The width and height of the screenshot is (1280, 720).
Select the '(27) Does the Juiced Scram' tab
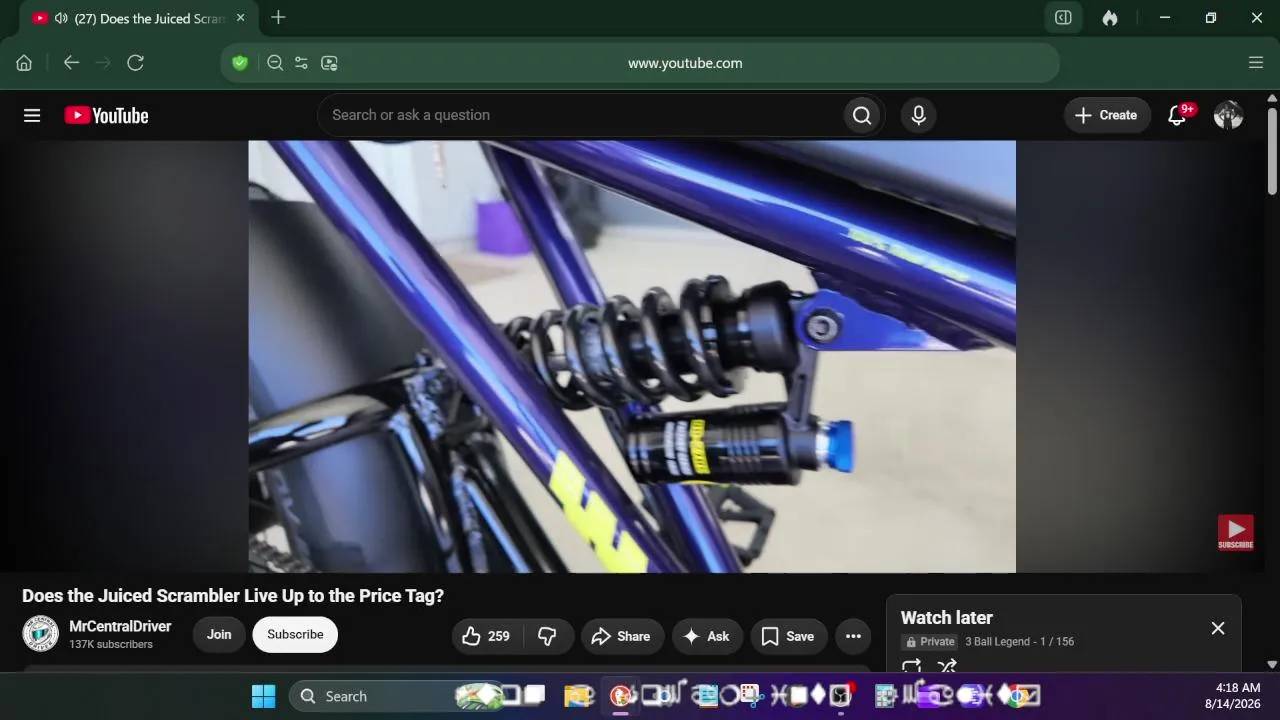coord(138,18)
